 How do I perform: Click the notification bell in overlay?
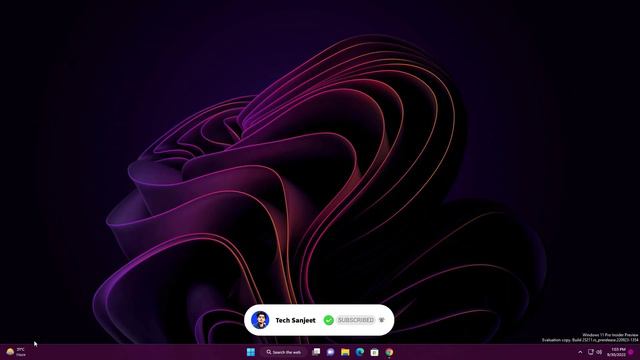(382, 320)
